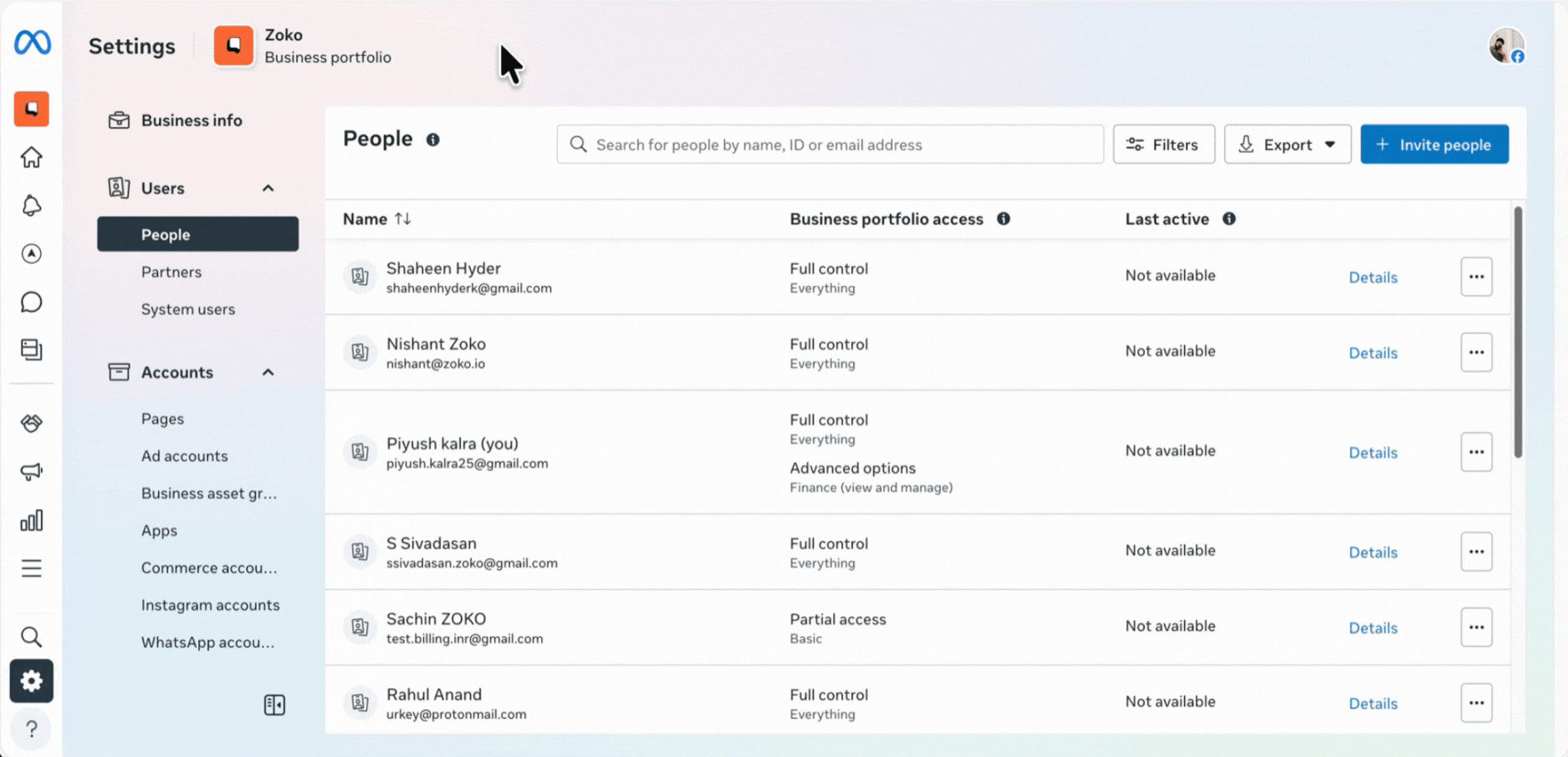Click info icon beside Last active
The image size is (1568, 757).
click(1229, 219)
